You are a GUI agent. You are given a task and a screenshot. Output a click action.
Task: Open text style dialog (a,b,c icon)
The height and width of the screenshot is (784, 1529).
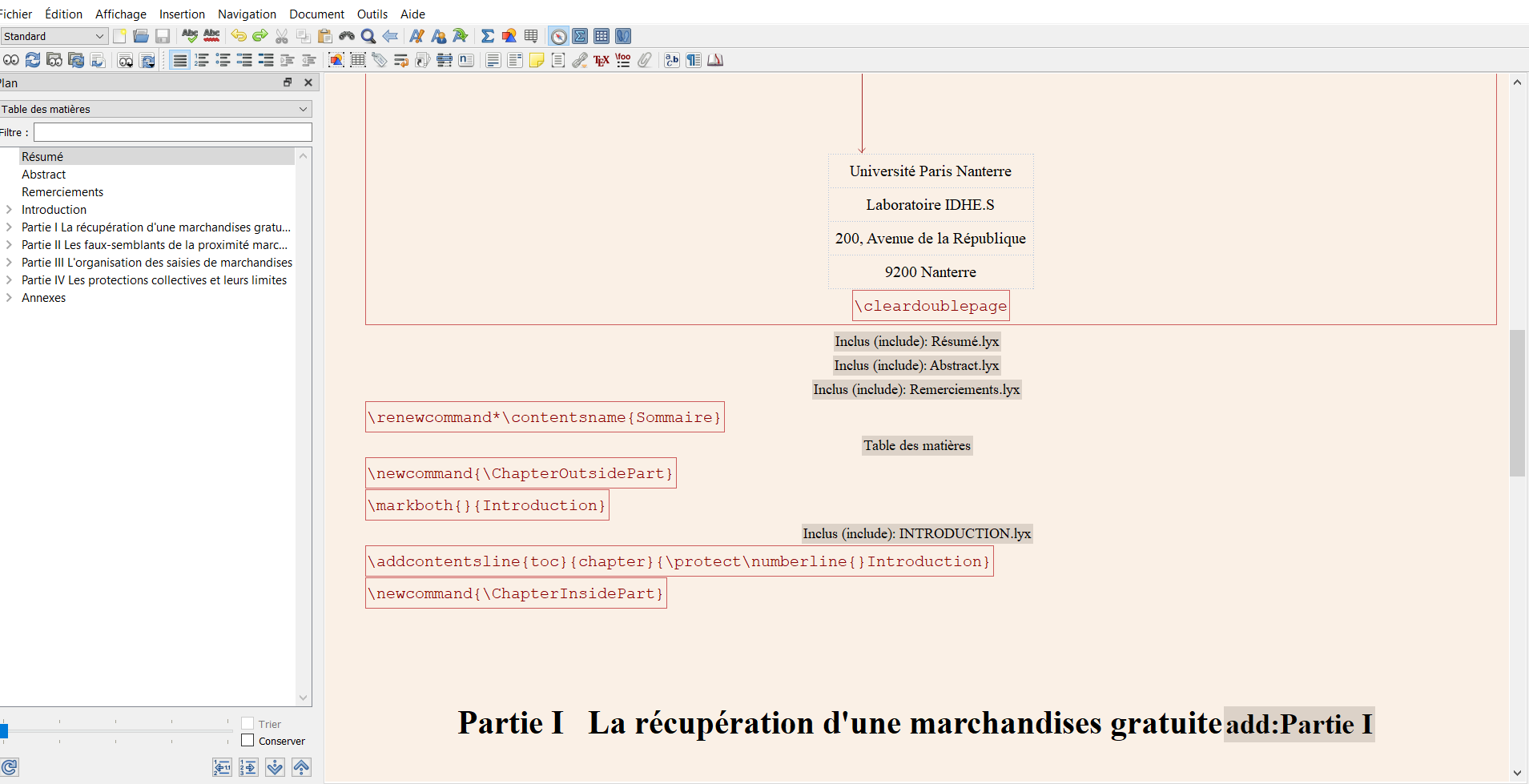click(672, 60)
